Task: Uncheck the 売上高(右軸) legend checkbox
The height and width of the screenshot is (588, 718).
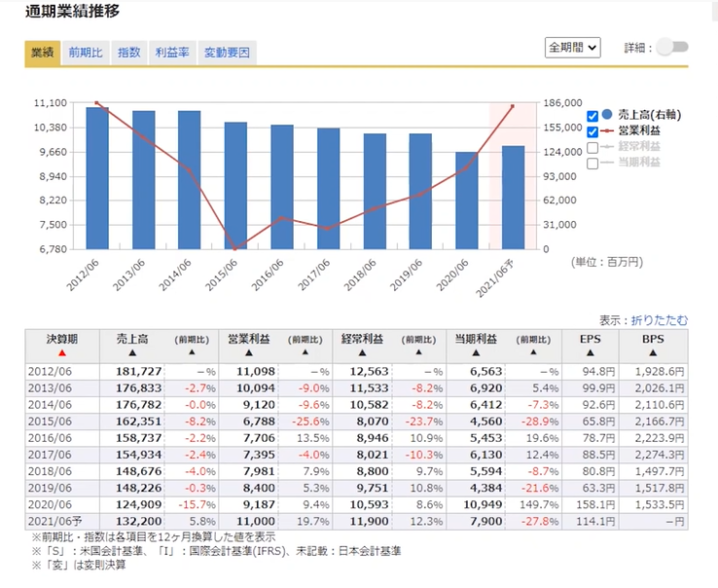Action: pyautogui.click(x=593, y=115)
